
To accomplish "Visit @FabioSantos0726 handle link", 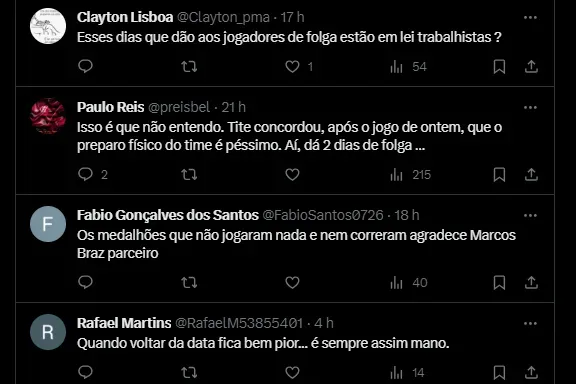I will point(323,215).
